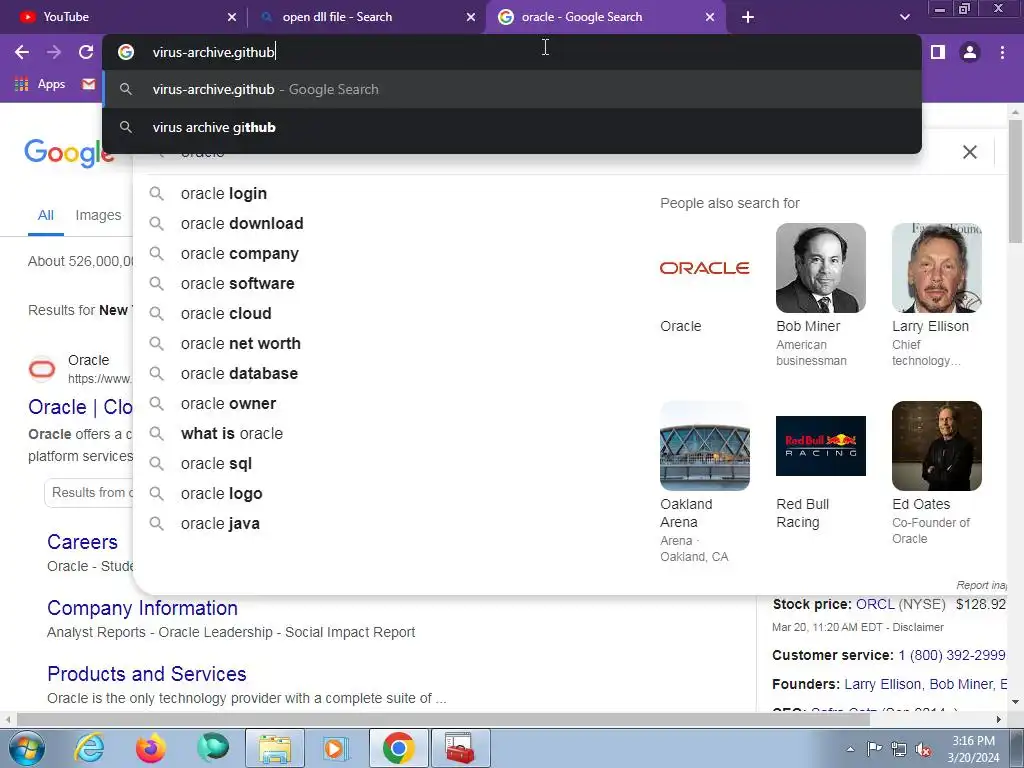This screenshot has width=1024, height=768.
Task: Close the oracle - Google Search tab
Action: tap(710, 17)
